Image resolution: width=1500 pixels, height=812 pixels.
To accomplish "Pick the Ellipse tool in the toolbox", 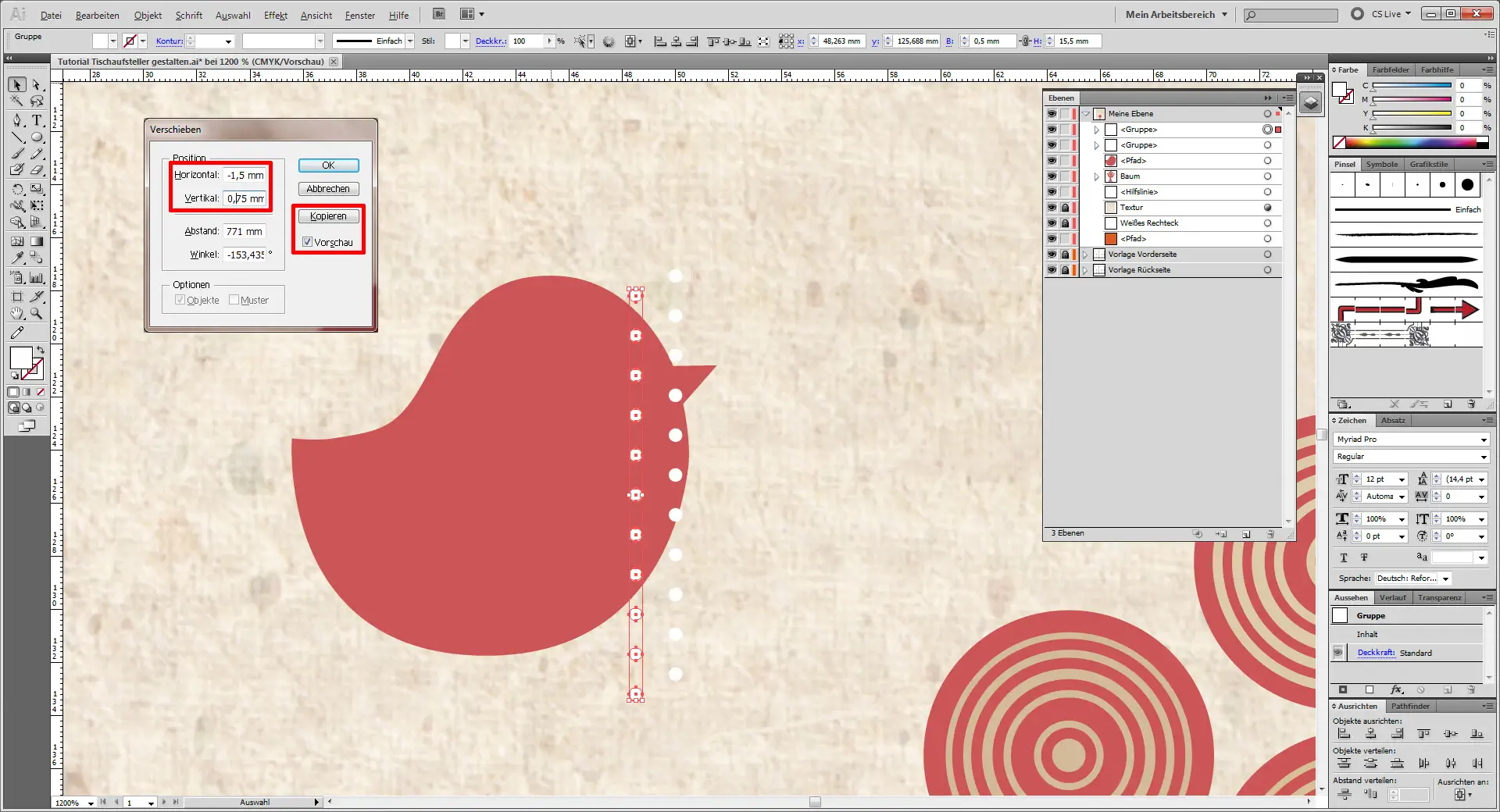I will pyautogui.click(x=37, y=137).
